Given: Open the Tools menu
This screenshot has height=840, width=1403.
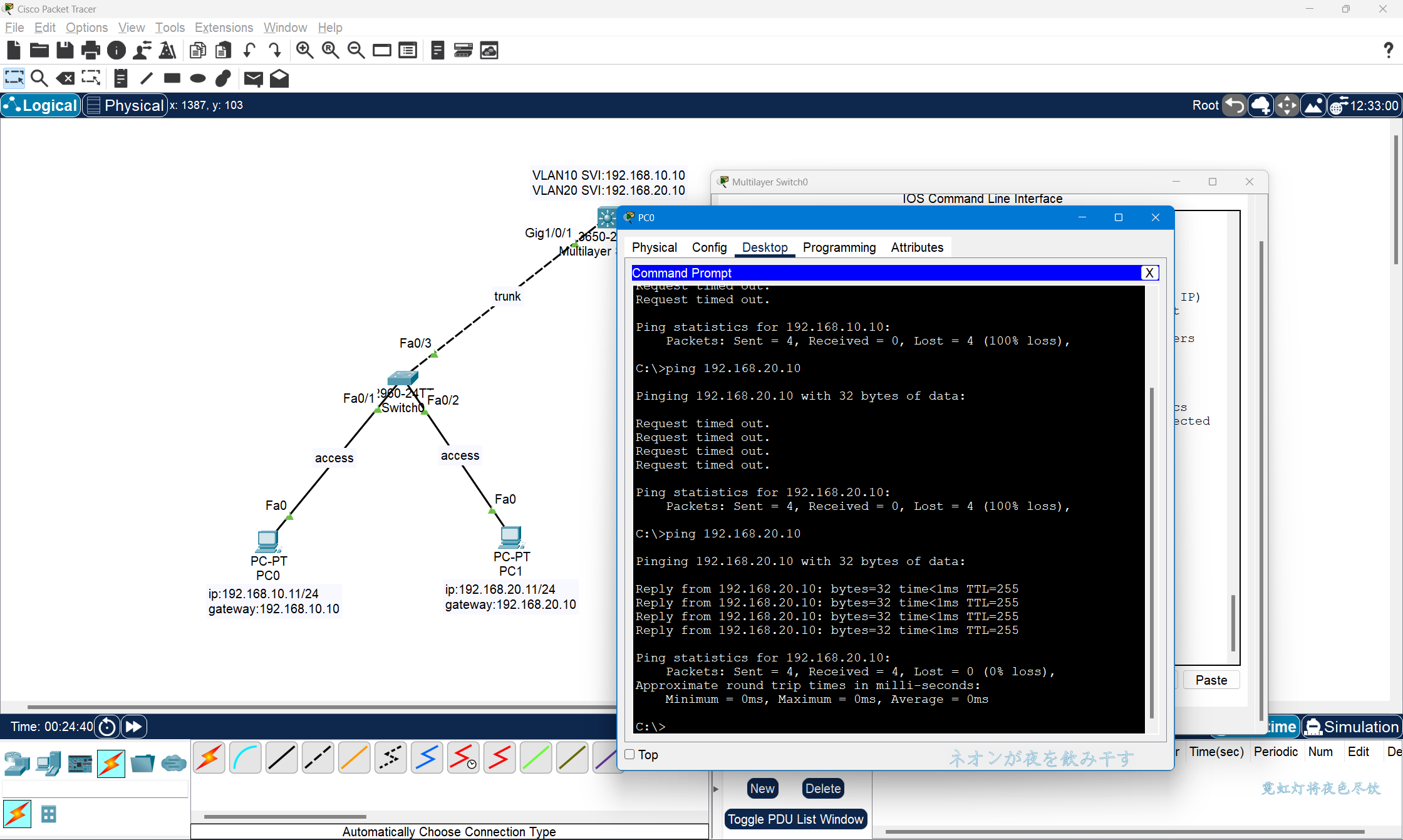Looking at the screenshot, I should click(x=170, y=28).
